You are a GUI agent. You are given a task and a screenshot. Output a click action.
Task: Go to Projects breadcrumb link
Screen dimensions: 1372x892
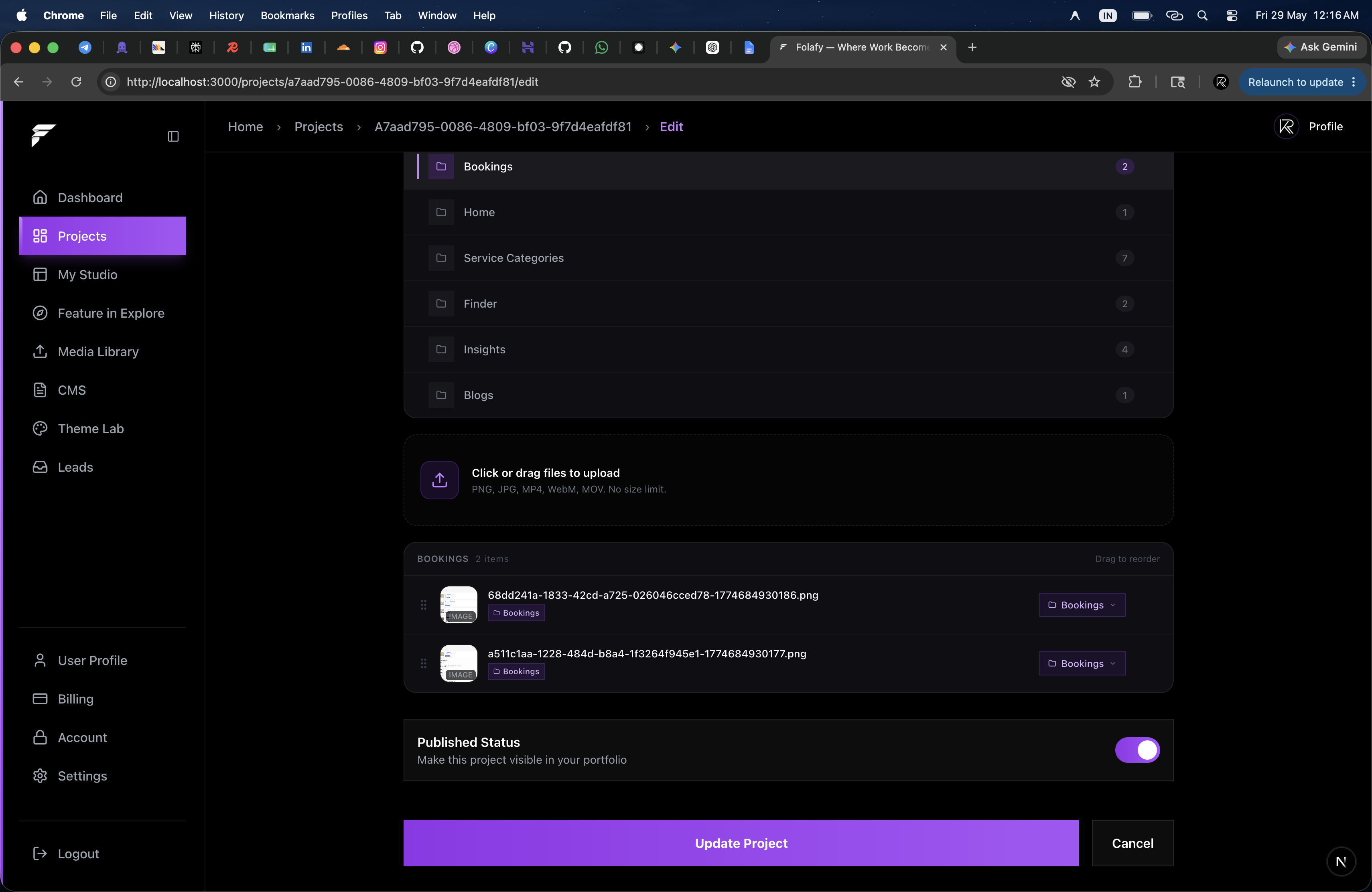point(319,127)
